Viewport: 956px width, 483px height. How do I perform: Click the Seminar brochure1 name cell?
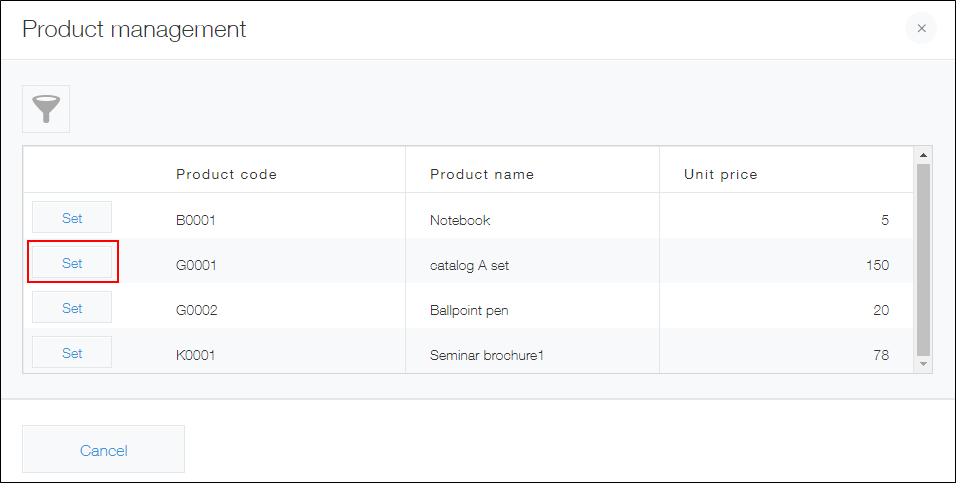click(486, 355)
